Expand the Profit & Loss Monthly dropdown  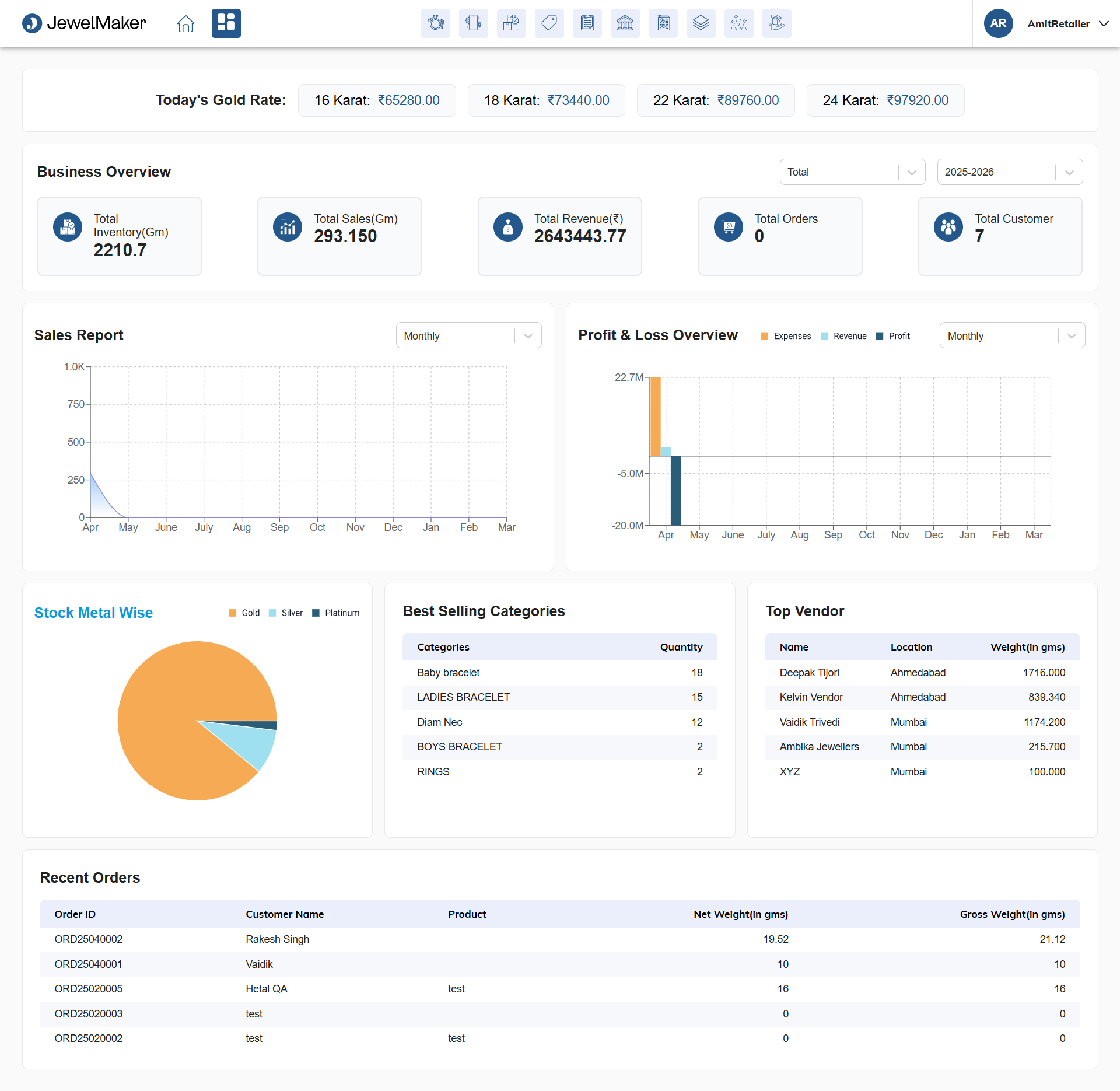coord(1012,335)
